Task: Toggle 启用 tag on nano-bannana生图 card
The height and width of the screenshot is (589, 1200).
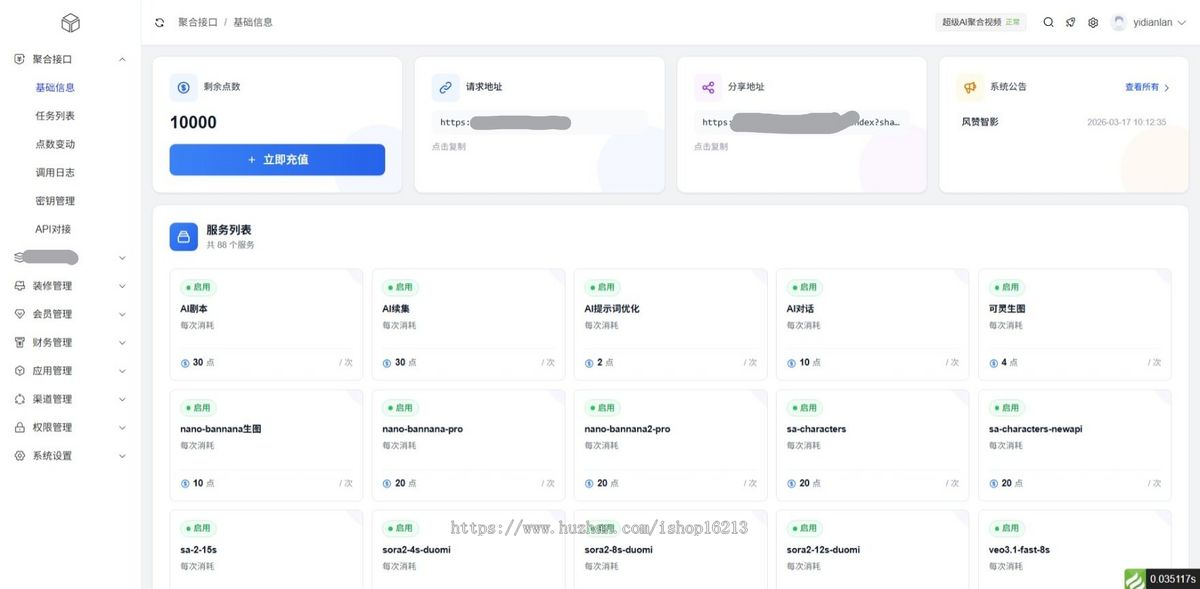Action: tap(198, 408)
